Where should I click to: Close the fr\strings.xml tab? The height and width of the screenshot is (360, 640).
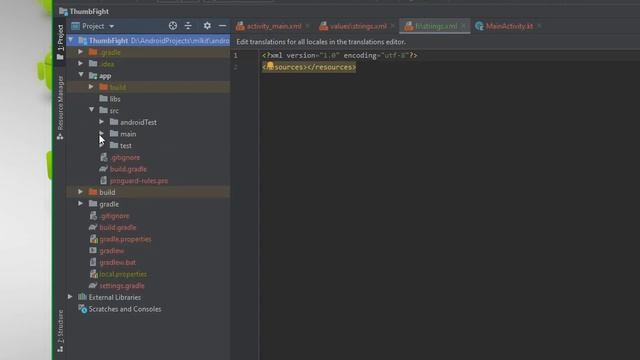click(464, 26)
